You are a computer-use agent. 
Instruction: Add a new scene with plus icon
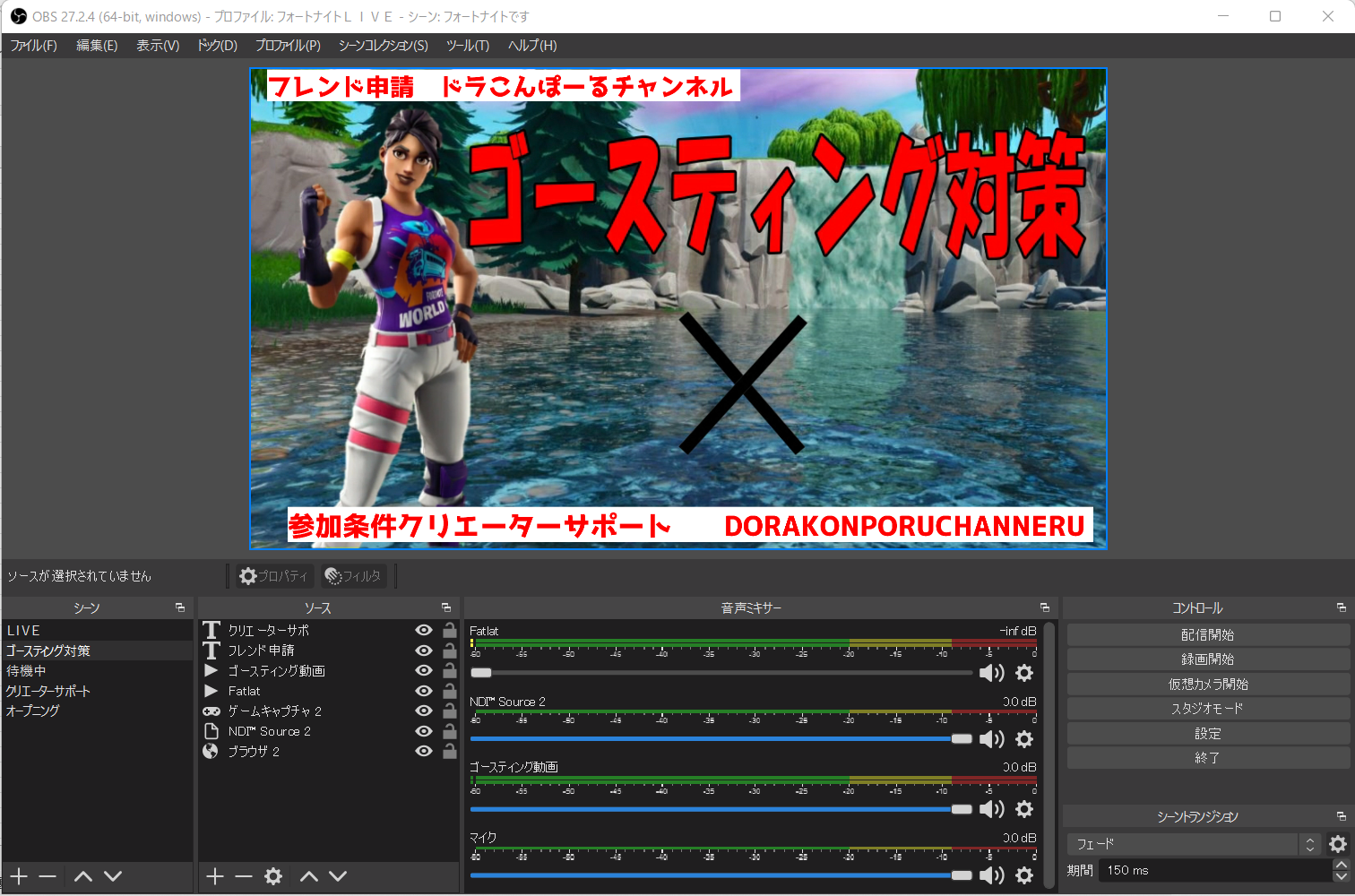(x=20, y=876)
